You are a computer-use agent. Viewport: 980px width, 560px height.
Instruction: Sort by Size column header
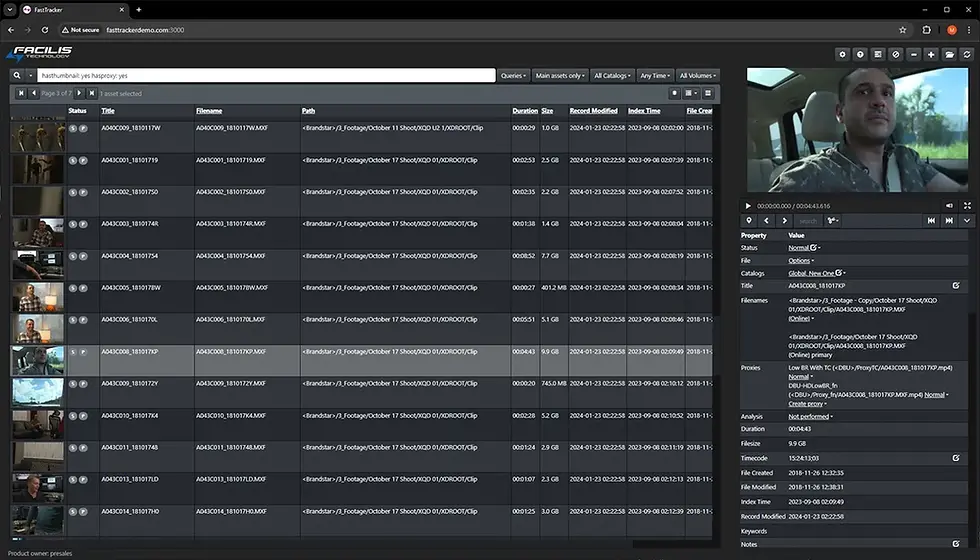click(547, 111)
